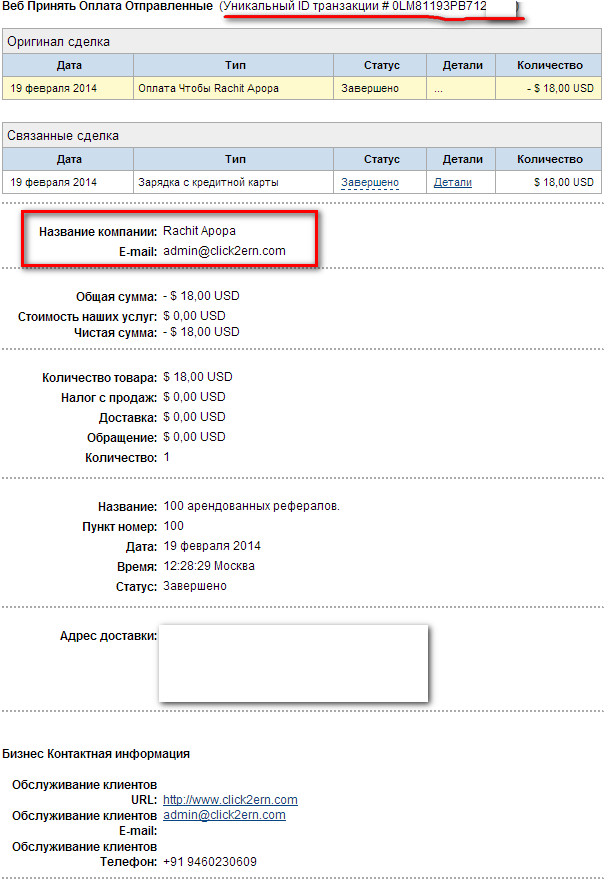Image resolution: width=608 pixels, height=880 pixels.
Task: Click the customer service email link at the bottom
Action: (224, 815)
